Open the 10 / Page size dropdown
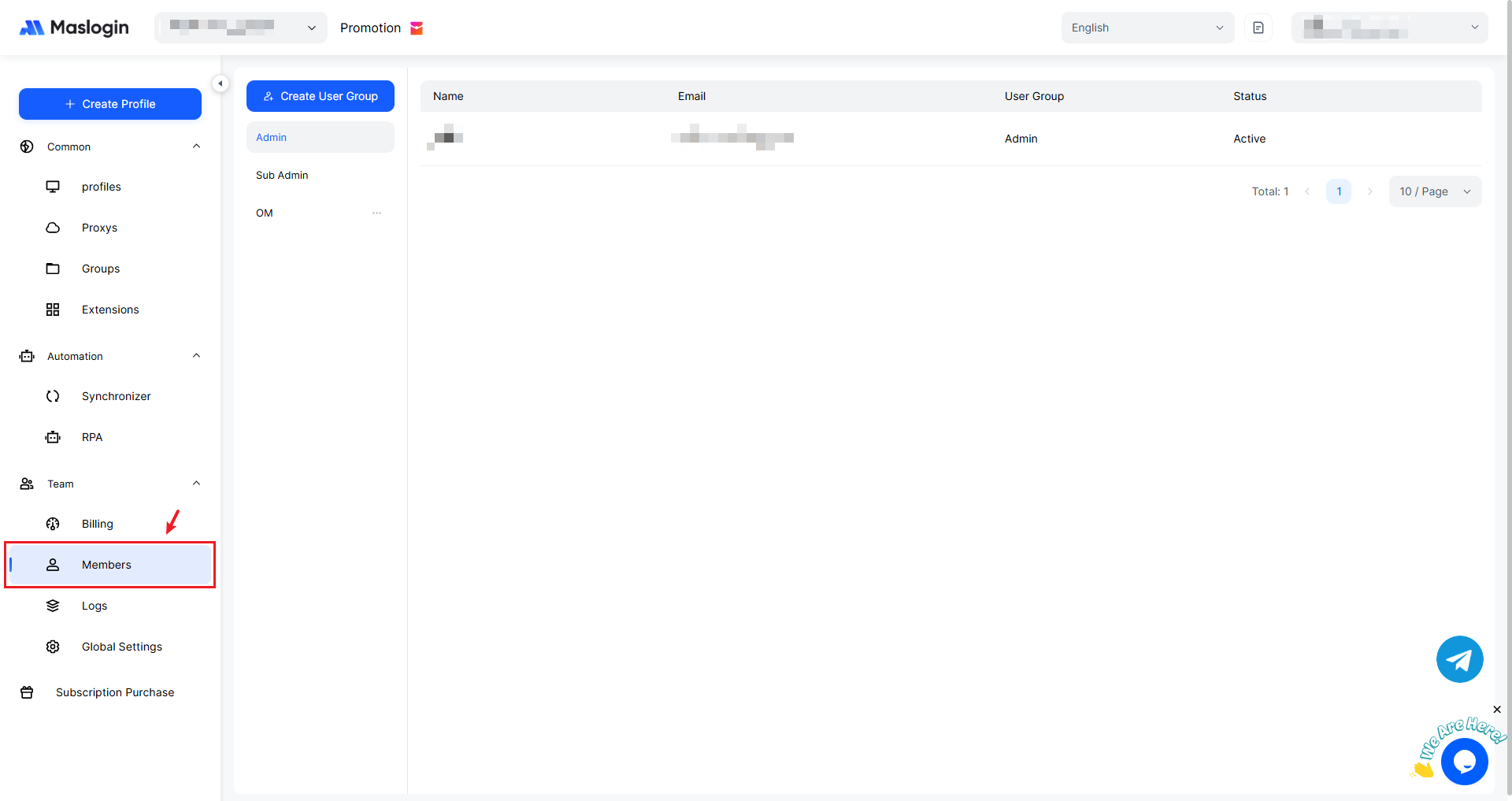Viewport: 1512px width, 801px height. coord(1434,191)
